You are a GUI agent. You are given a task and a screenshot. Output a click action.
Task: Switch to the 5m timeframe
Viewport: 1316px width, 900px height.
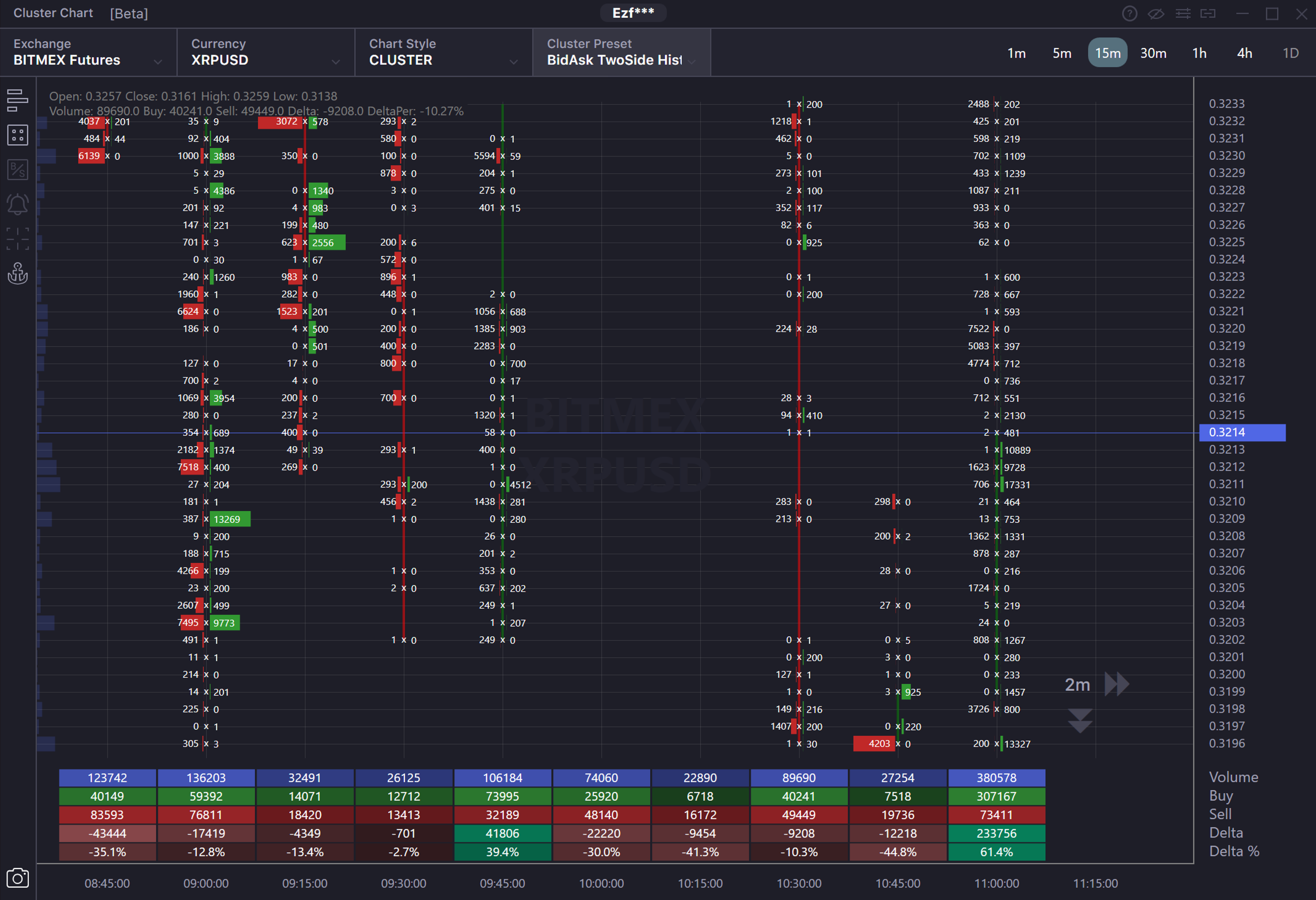[1062, 53]
